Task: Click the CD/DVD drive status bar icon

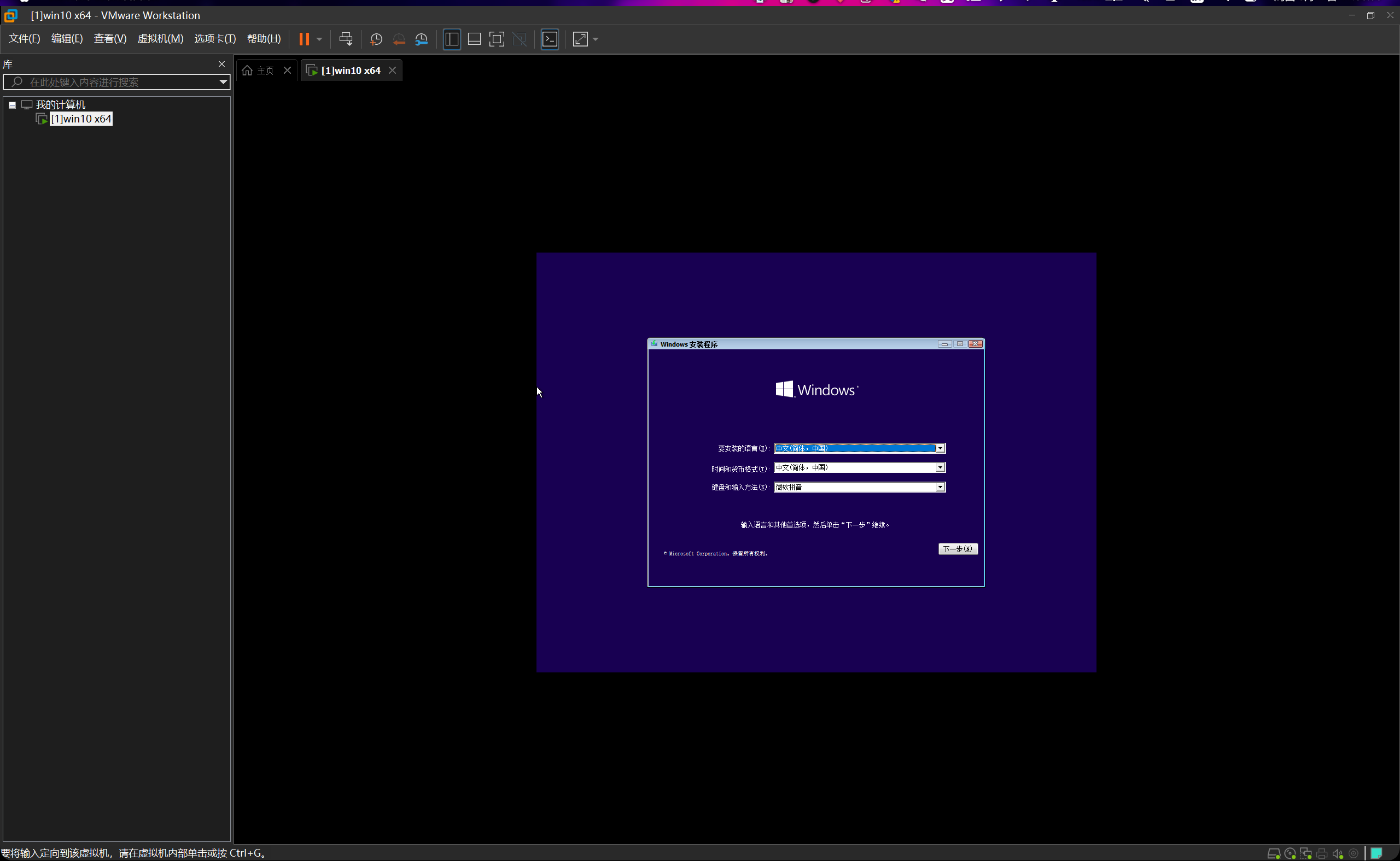Action: tap(1290, 853)
